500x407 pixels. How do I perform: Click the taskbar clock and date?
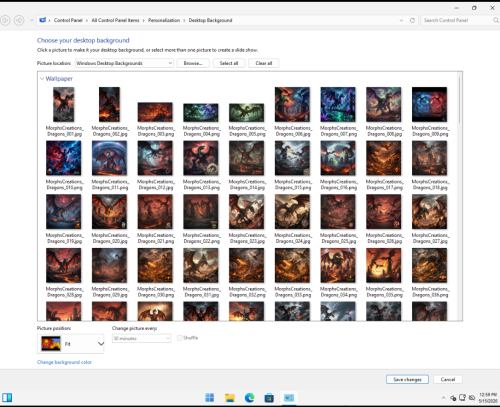tap(488, 398)
